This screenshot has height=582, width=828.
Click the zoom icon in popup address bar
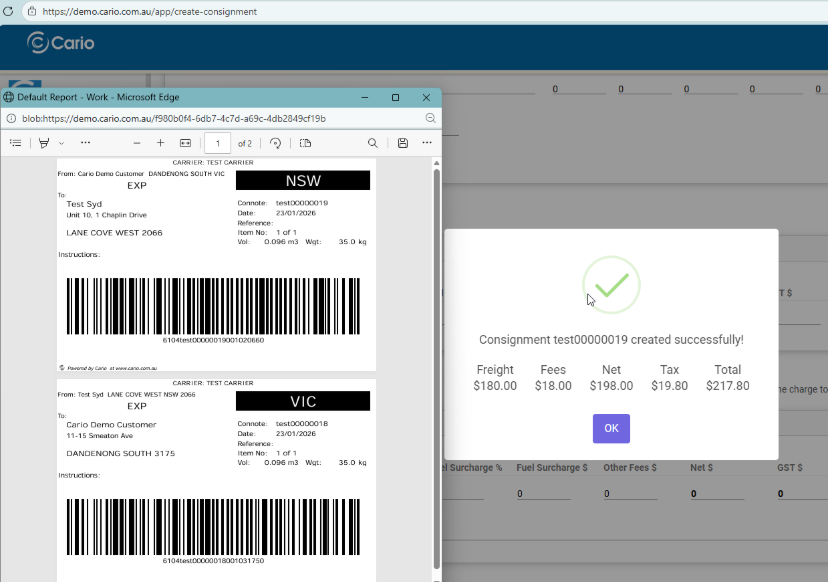click(x=430, y=118)
